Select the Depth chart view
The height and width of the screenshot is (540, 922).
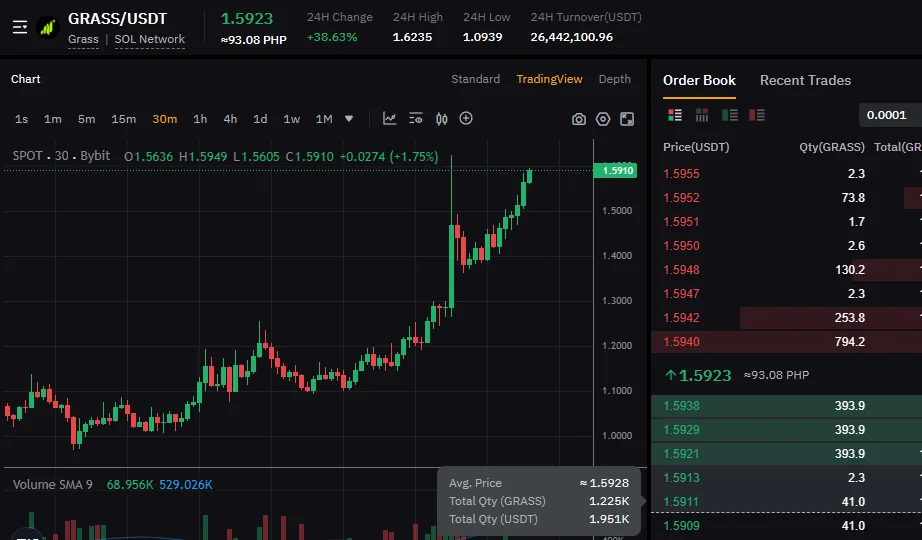tap(614, 79)
